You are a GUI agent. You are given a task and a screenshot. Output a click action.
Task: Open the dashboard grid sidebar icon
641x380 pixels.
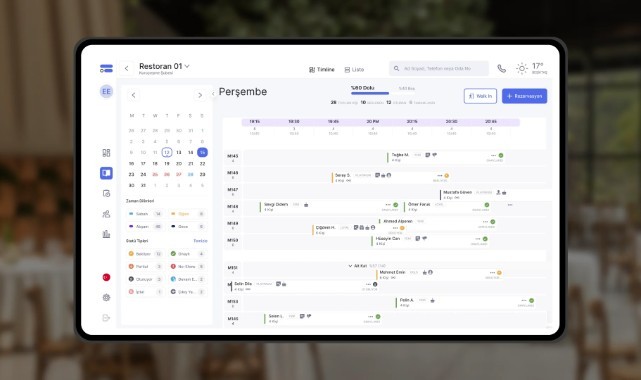point(106,153)
